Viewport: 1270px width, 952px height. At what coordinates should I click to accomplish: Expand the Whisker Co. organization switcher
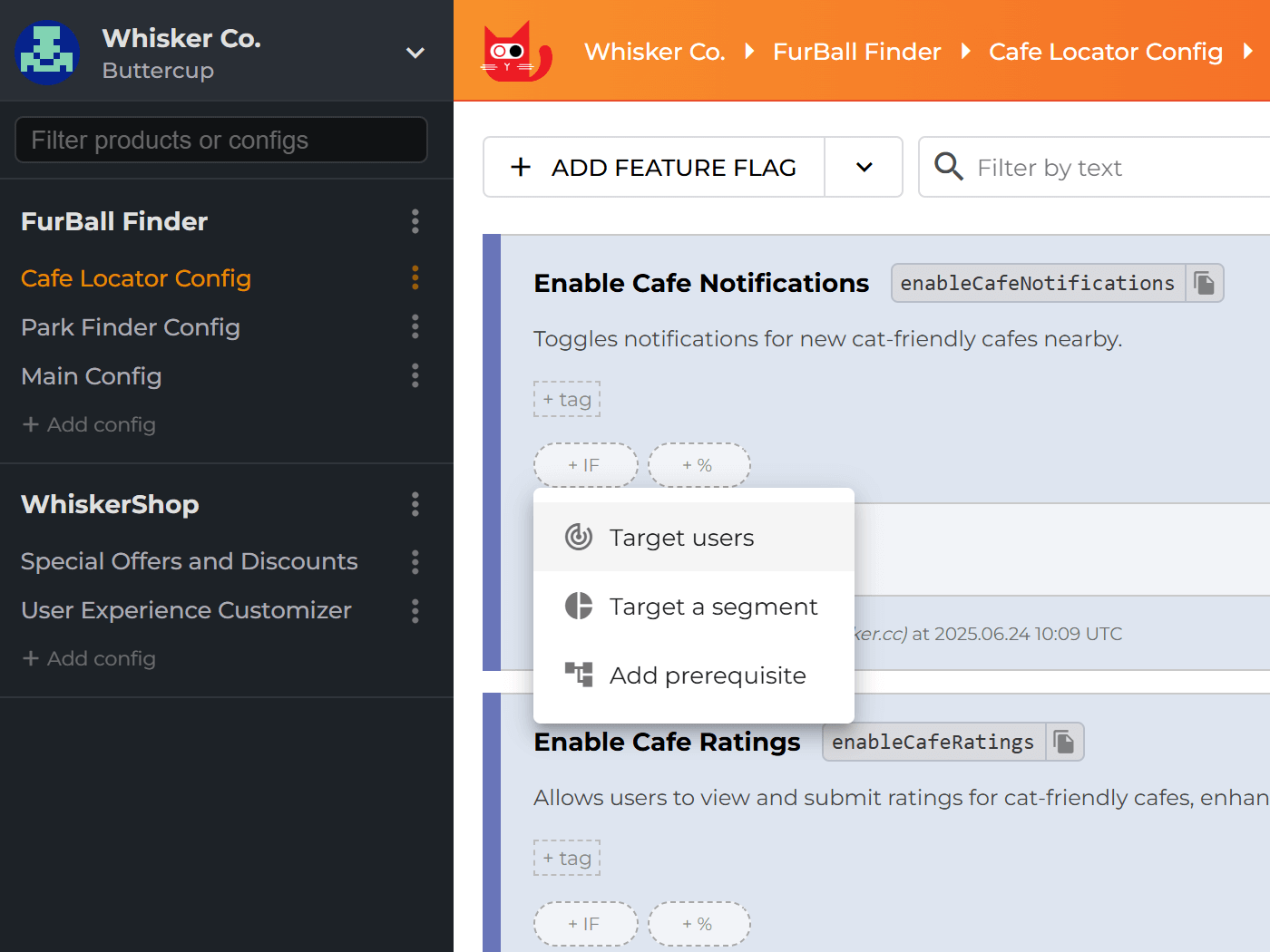415,53
